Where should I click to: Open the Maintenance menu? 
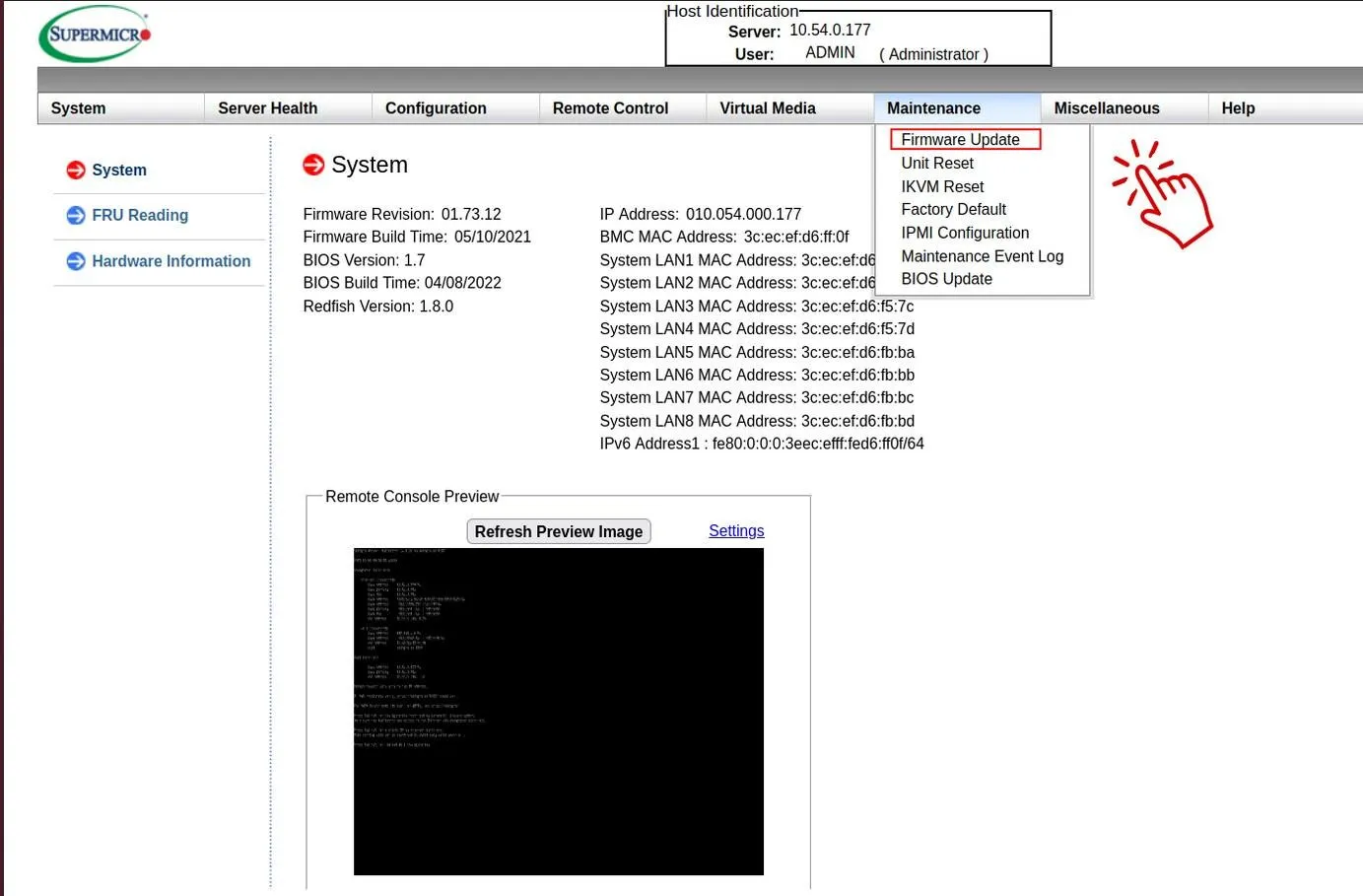pyautogui.click(x=933, y=108)
